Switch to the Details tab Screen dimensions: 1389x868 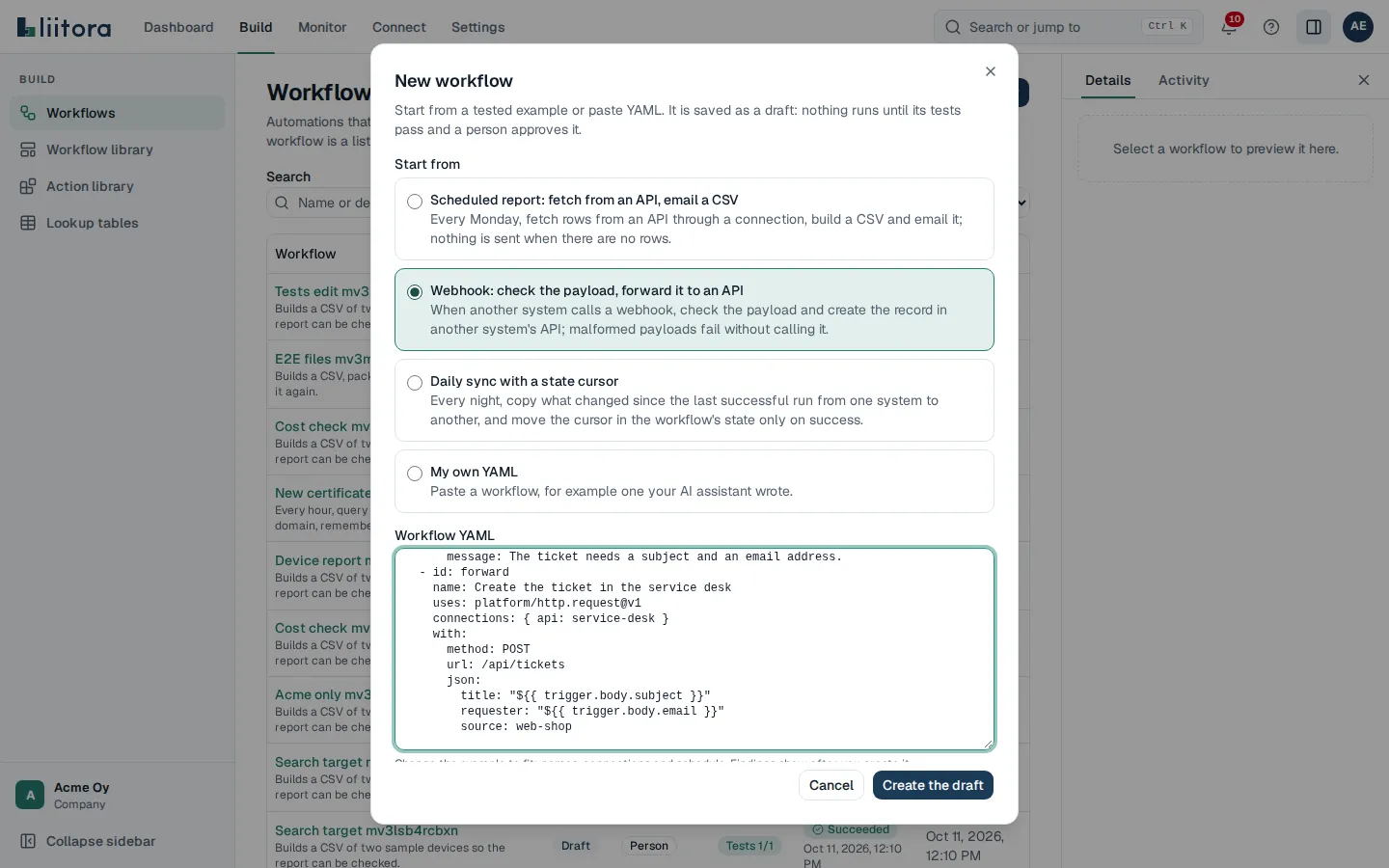click(1107, 80)
